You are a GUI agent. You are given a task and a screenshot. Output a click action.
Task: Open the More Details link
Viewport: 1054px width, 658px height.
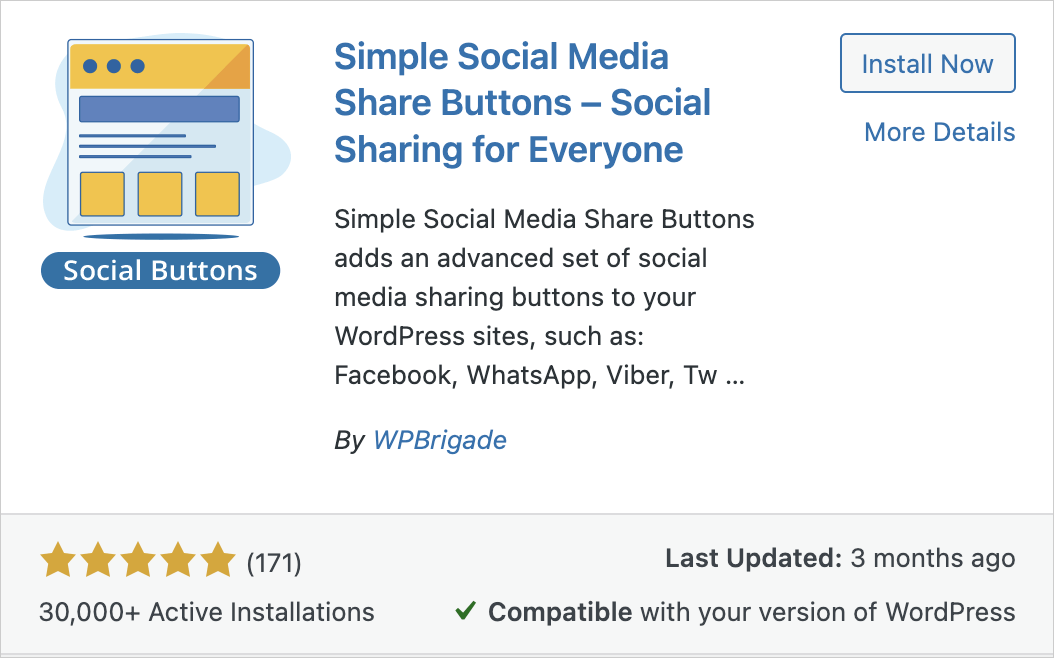pos(939,132)
